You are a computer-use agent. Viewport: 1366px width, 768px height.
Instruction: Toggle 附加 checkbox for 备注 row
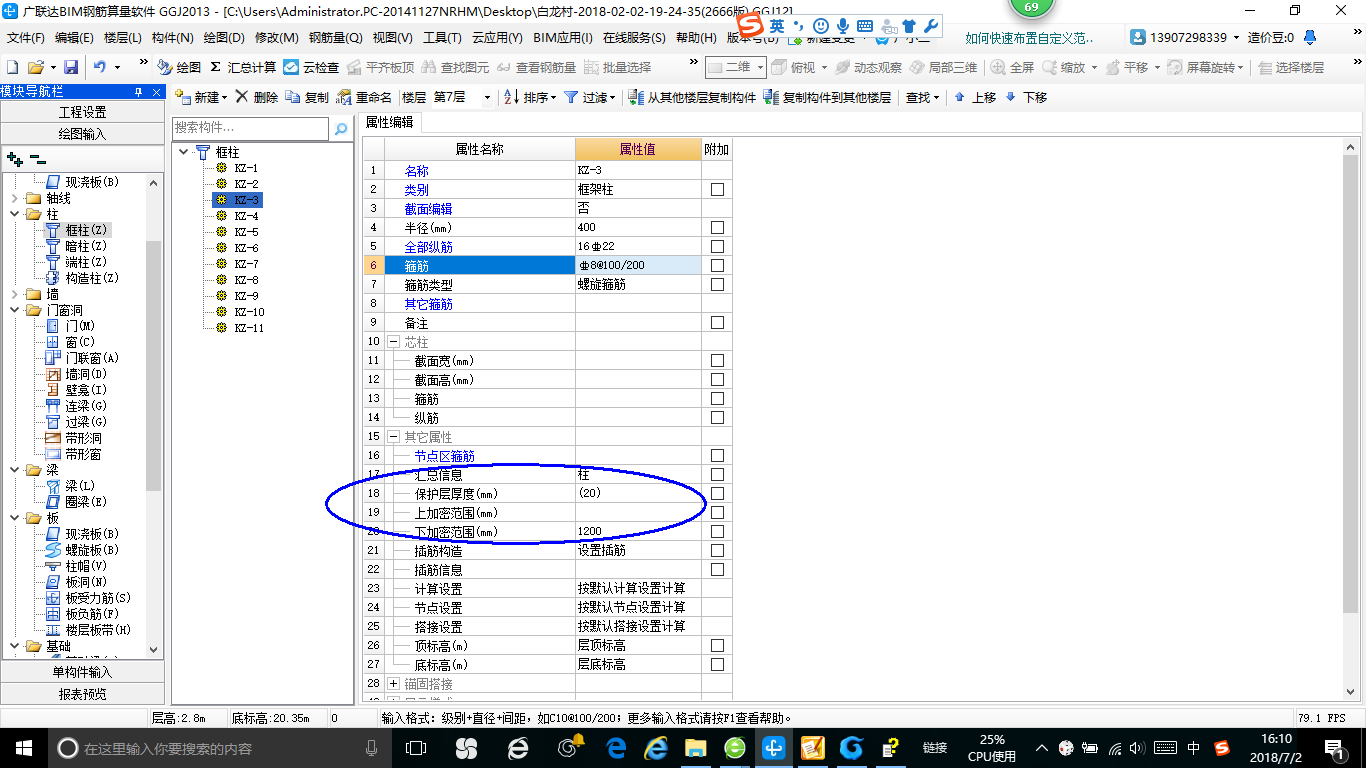[717, 323]
